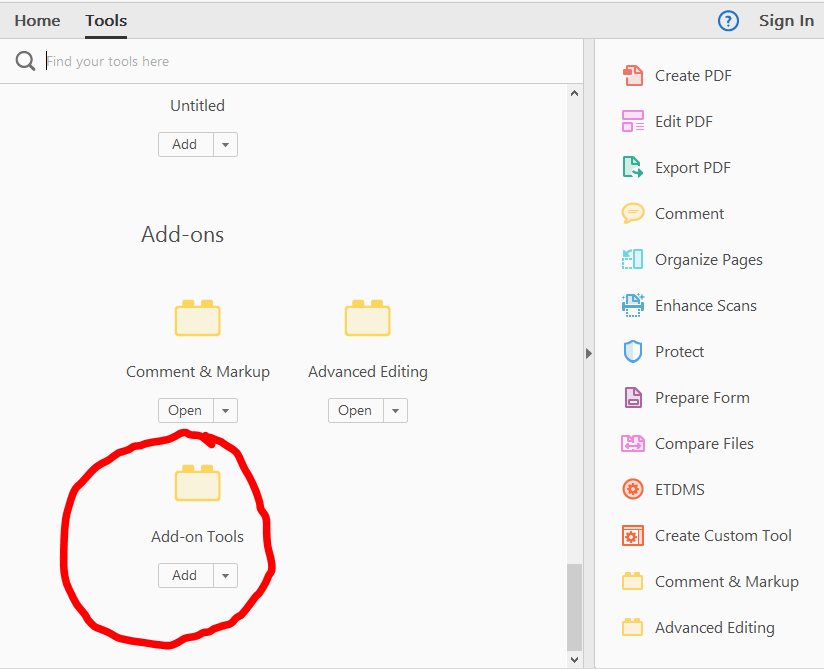The image size is (824, 669).
Task: Click the Help question mark icon
Action: coord(727,20)
